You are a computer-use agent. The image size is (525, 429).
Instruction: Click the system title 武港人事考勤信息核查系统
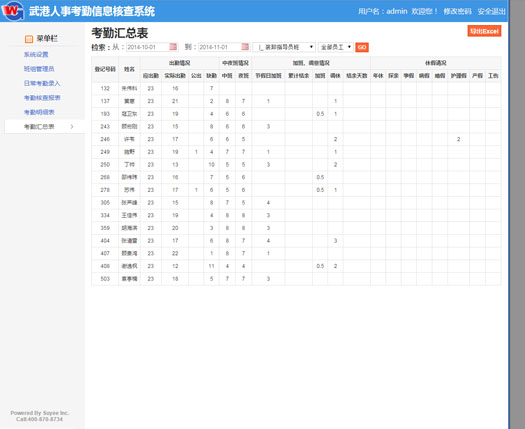pos(92,11)
